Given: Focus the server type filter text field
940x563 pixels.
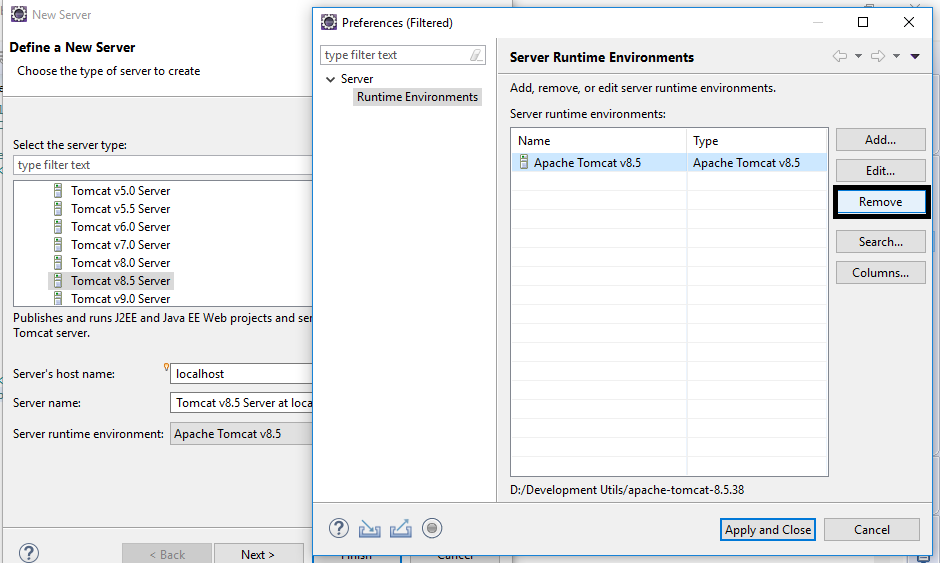Looking at the screenshot, I should coord(163,165).
